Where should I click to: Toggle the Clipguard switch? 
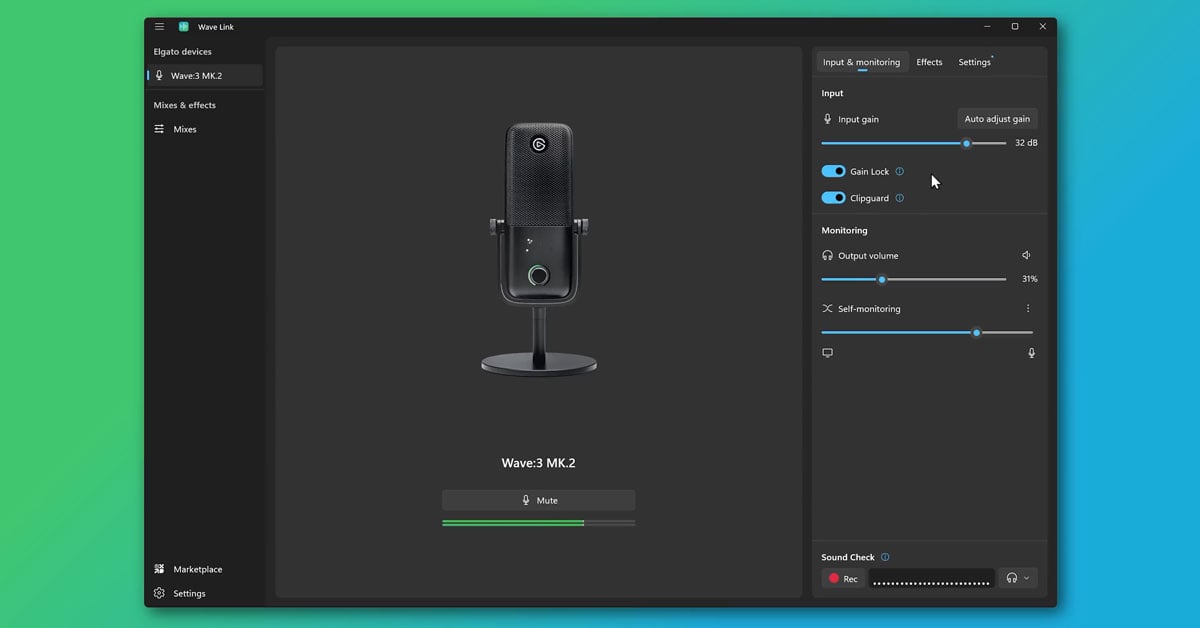click(833, 198)
